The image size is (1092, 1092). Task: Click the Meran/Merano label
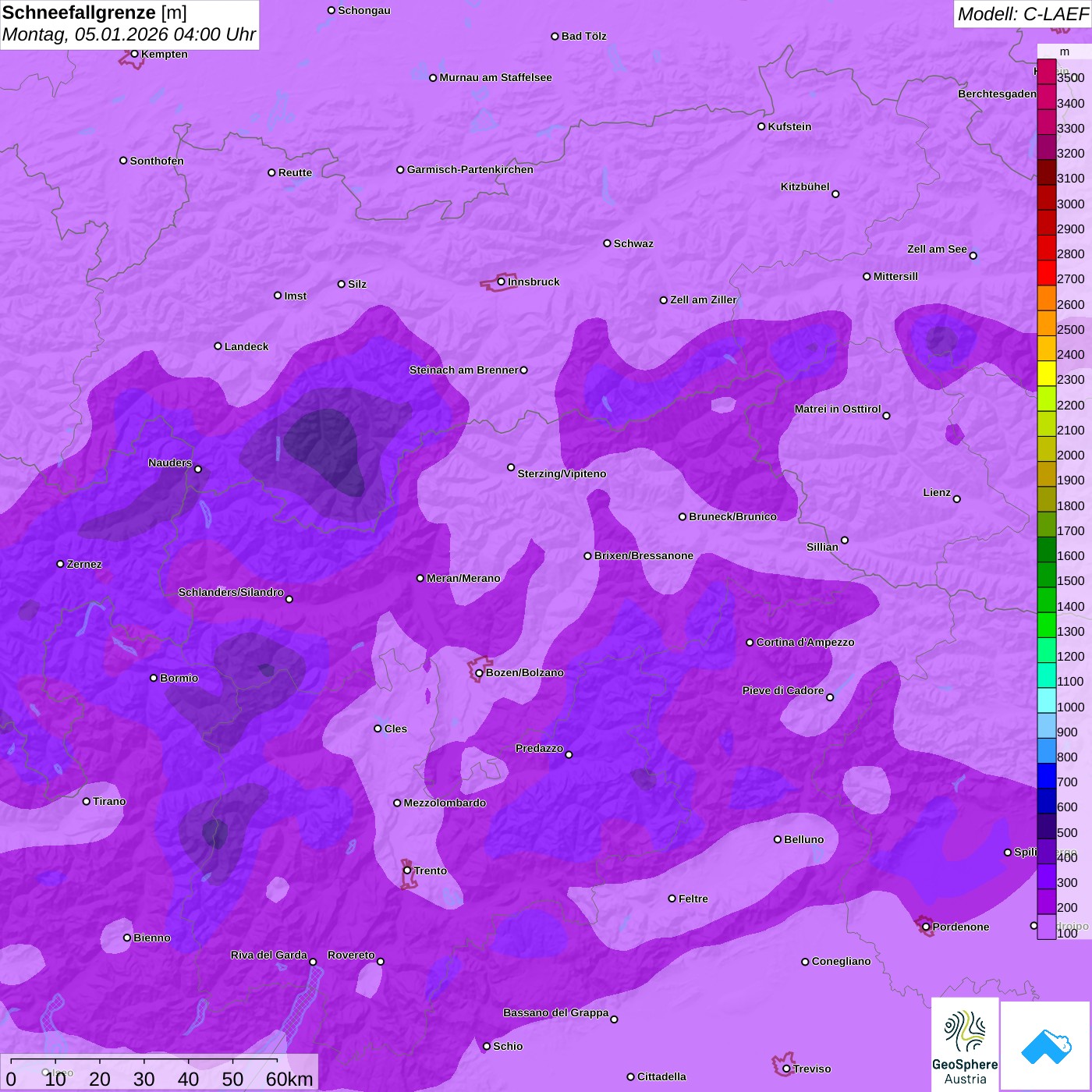coord(463,578)
